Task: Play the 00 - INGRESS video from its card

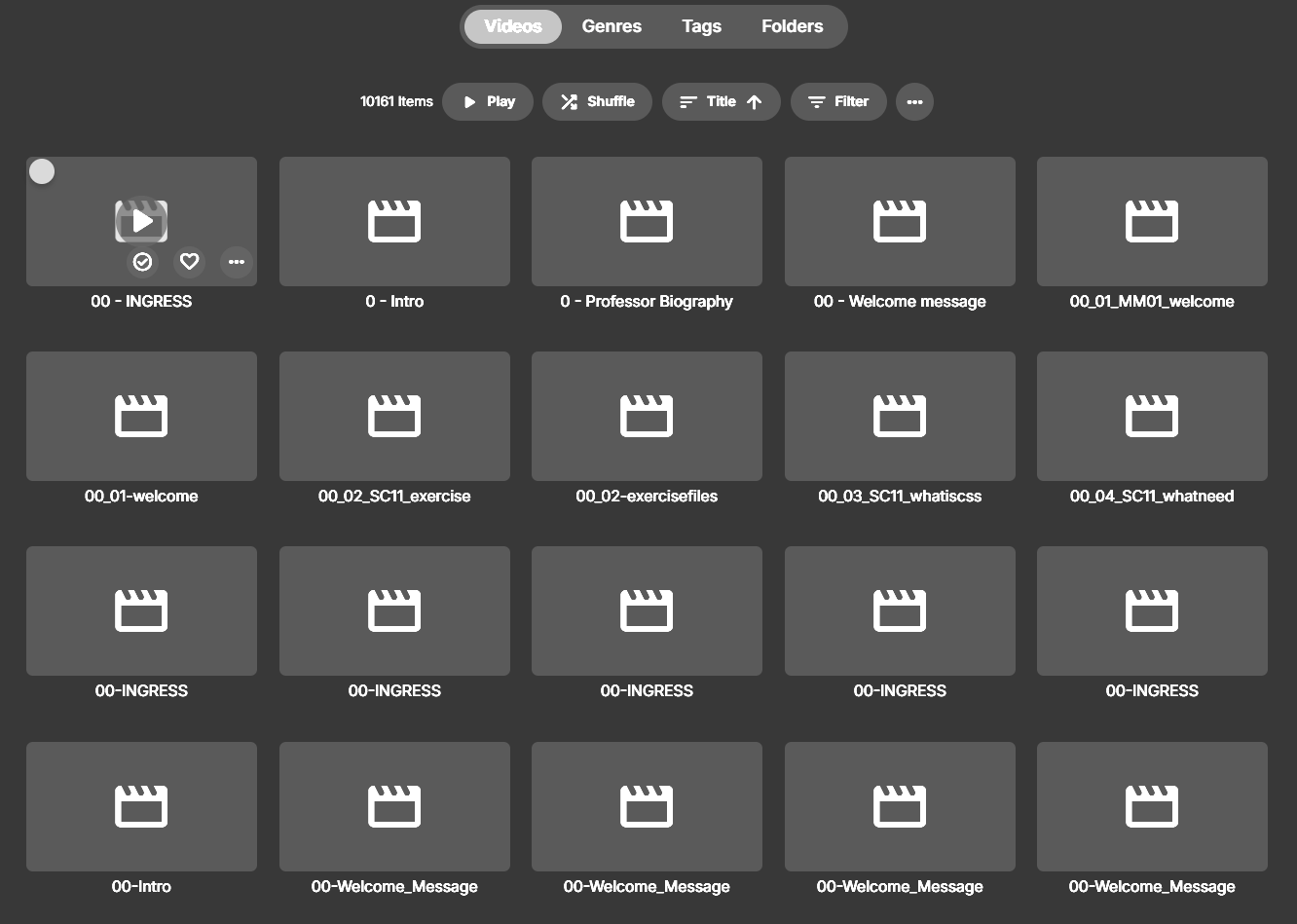Action: click(142, 221)
